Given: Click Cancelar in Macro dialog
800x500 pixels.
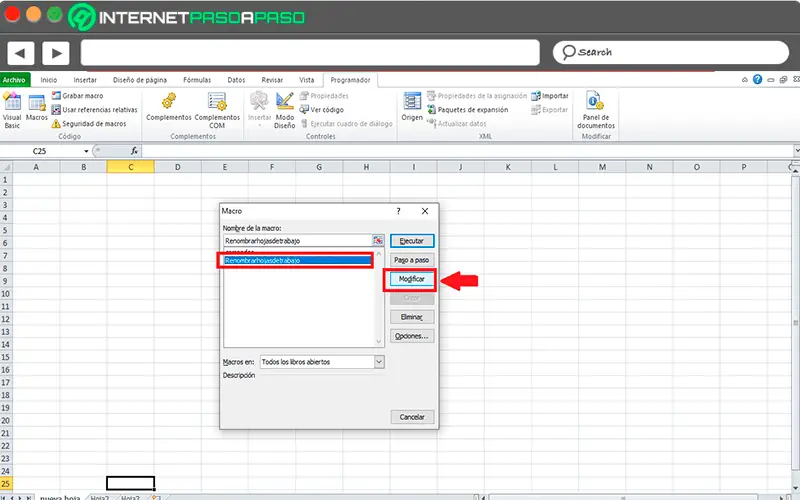Looking at the screenshot, I should pyautogui.click(x=412, y=417).
